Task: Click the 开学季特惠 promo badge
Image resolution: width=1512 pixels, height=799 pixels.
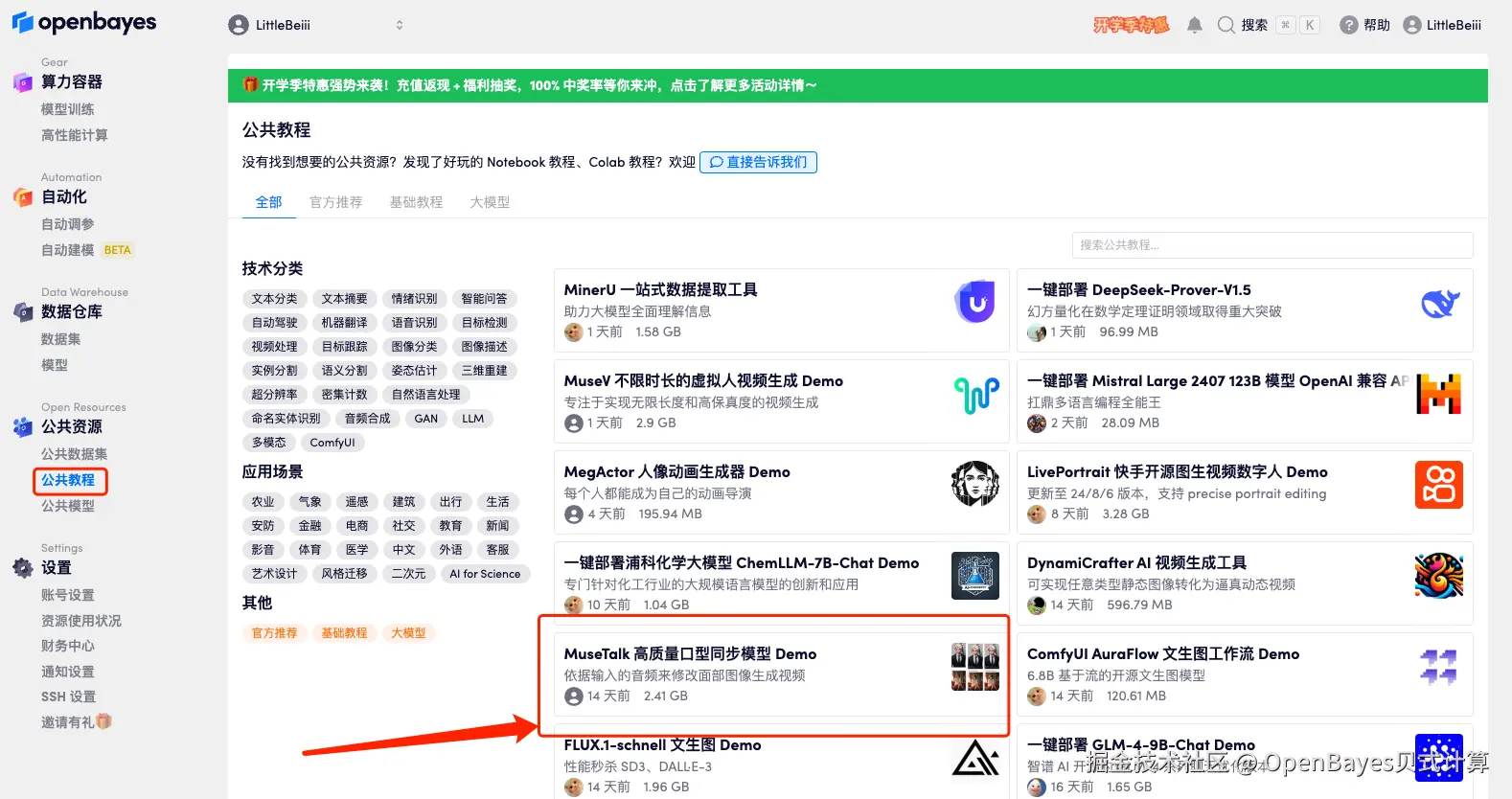Action: [1131, 25]
